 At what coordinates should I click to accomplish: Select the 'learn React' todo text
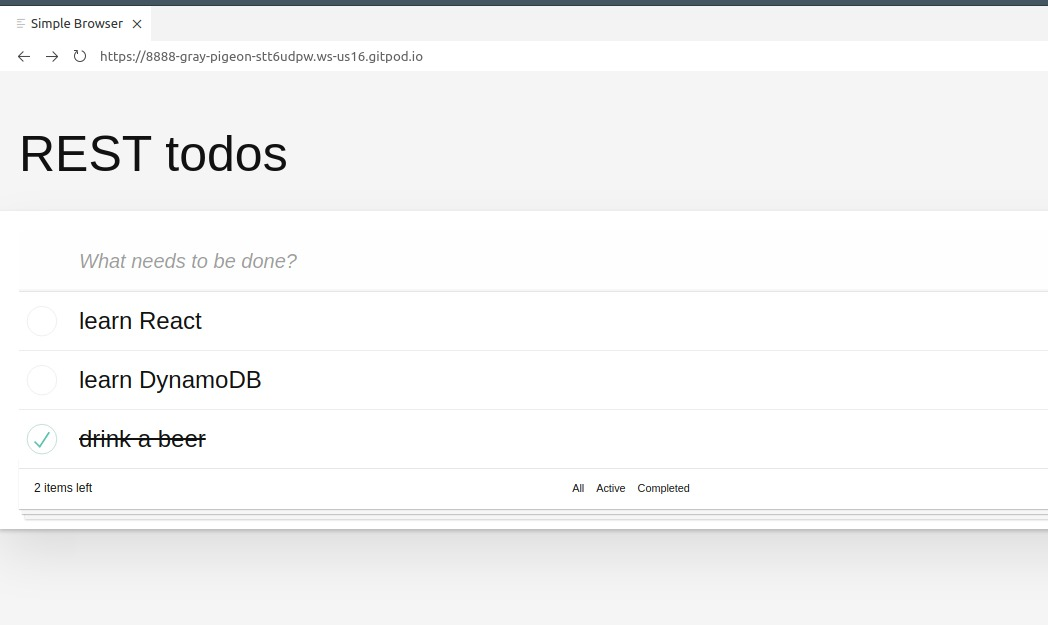coord(140,321)
